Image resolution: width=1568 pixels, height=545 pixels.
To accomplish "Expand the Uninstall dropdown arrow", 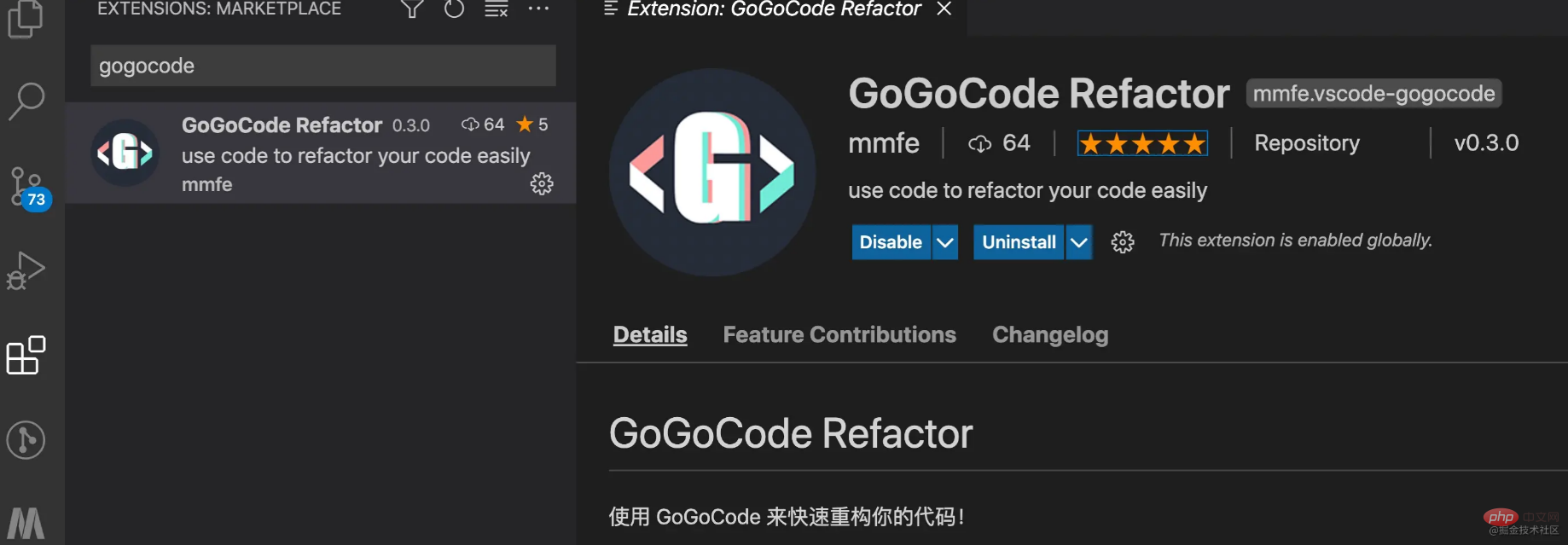I will (1079, 242).
